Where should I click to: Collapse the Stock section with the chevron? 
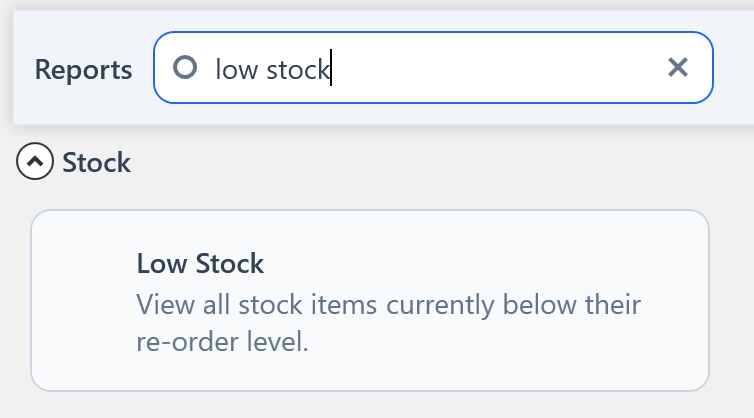click(35, 162)
